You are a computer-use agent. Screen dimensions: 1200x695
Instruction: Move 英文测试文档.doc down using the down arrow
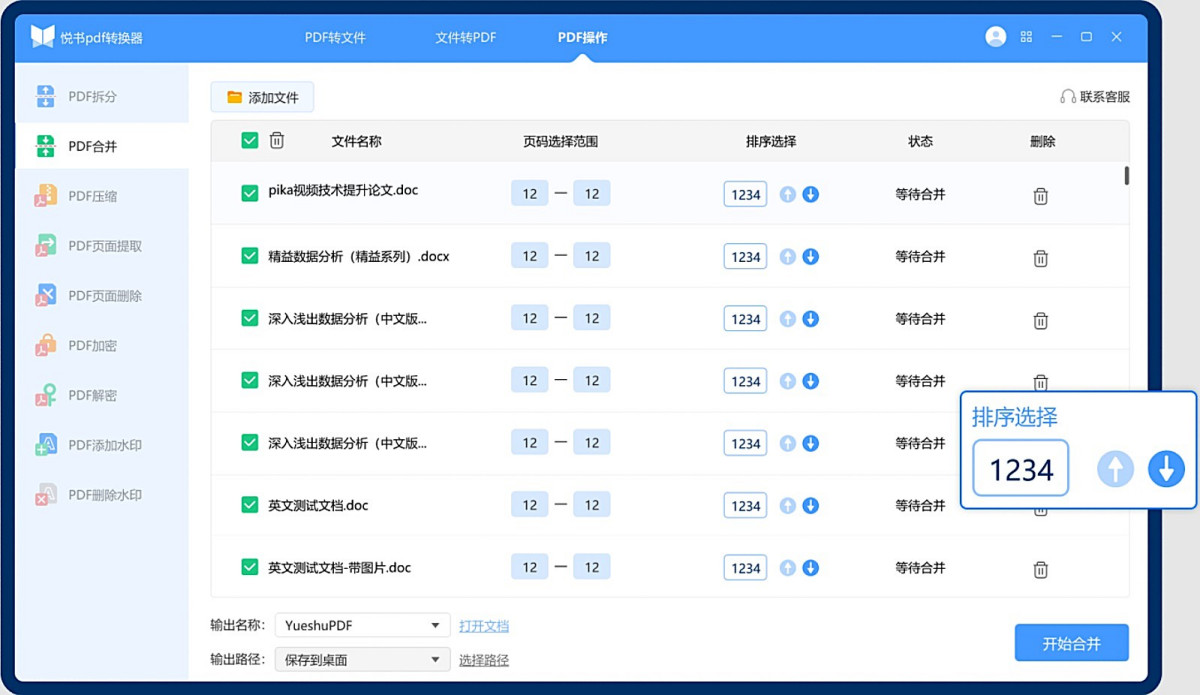810,505
